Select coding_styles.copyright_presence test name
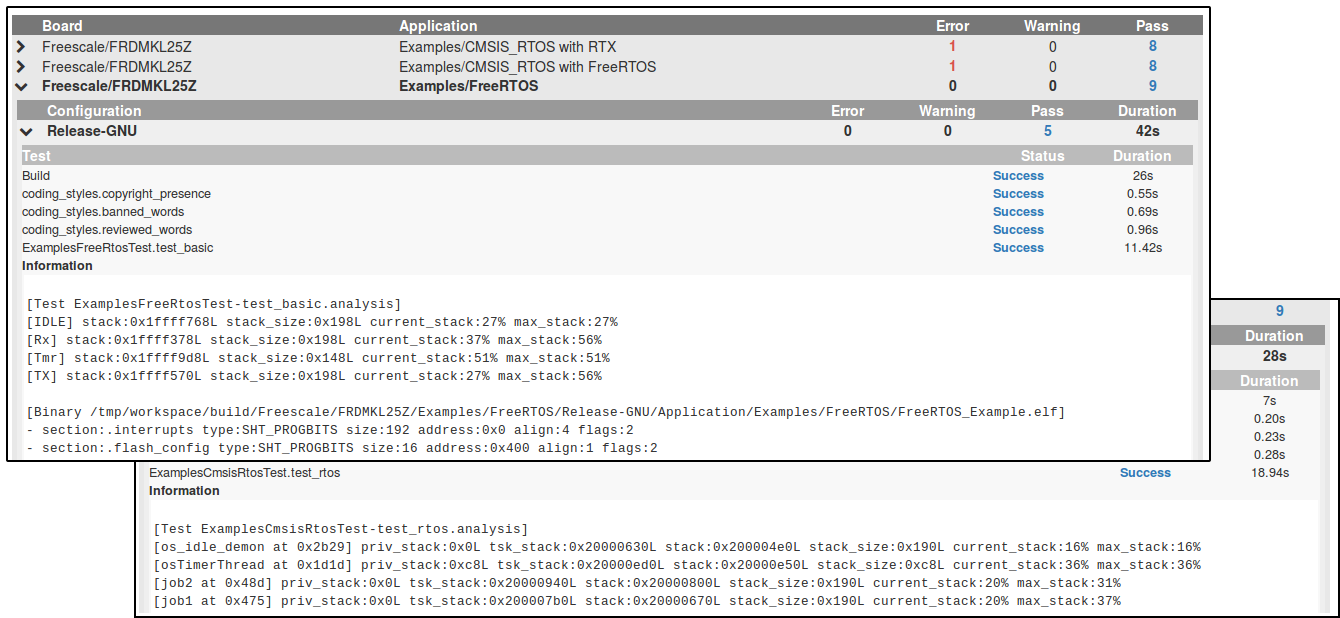The image size is (1340, 618). tap(116, 194)
